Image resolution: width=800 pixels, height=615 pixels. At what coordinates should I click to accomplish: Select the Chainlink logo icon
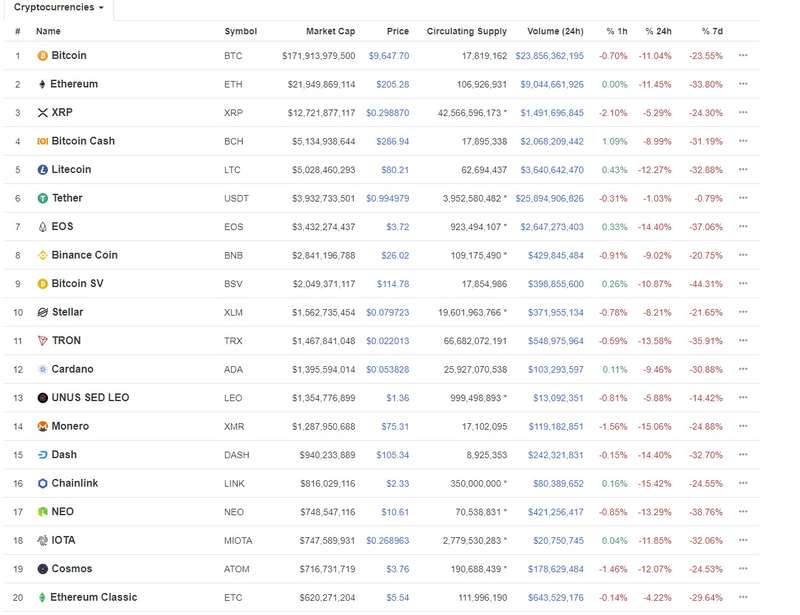pyautogui.click(x=40, y=483)
